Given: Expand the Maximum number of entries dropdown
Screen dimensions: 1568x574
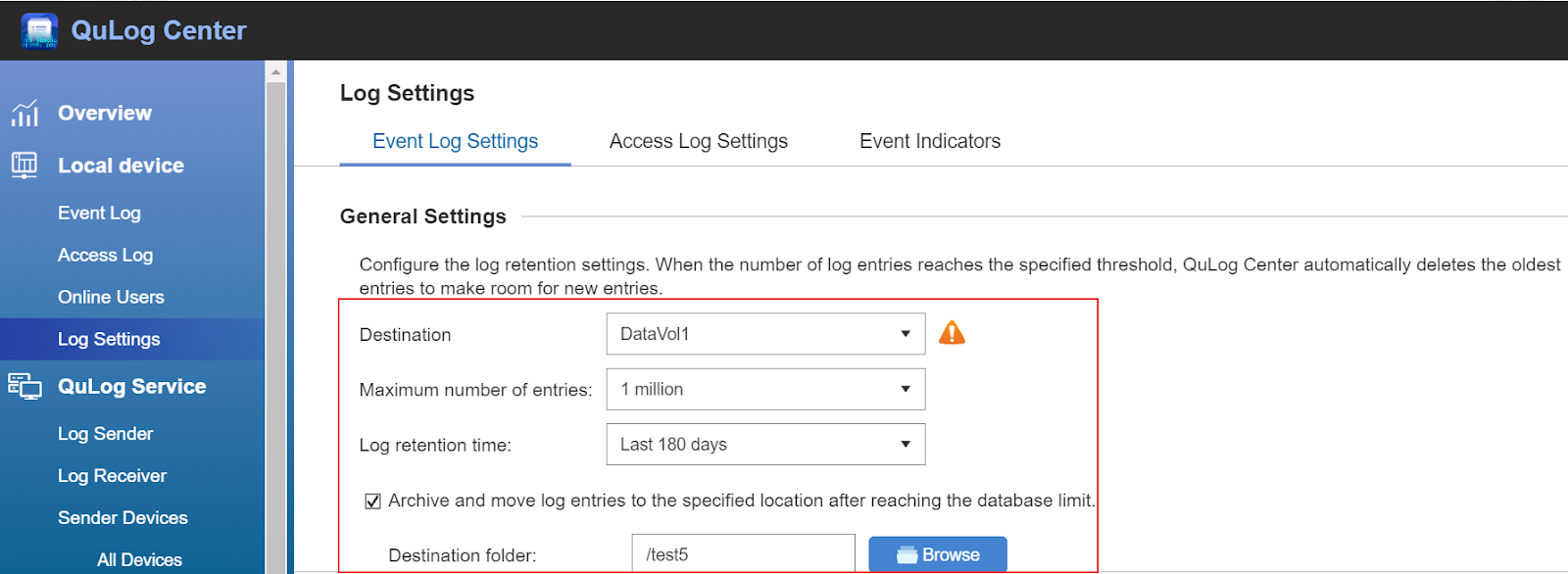Looking at the screenshot, I should click(x=765, y=390).
